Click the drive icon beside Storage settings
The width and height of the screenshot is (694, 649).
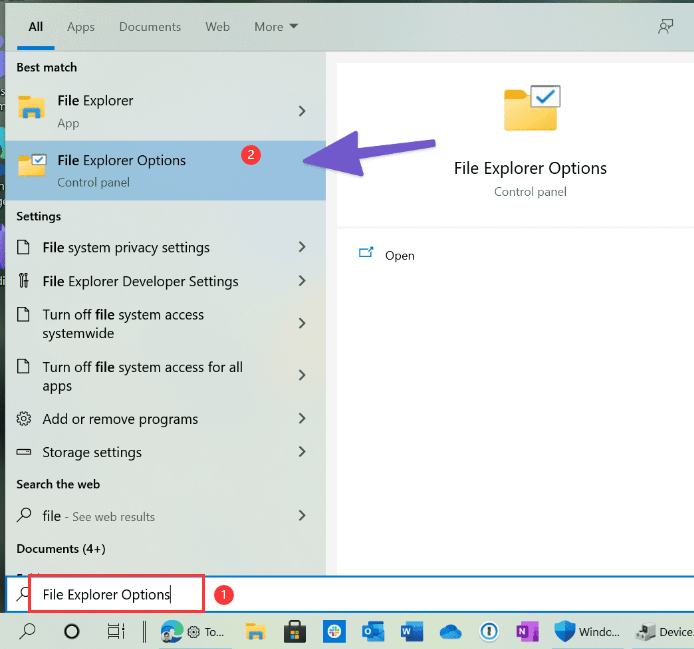coord(23,452)
